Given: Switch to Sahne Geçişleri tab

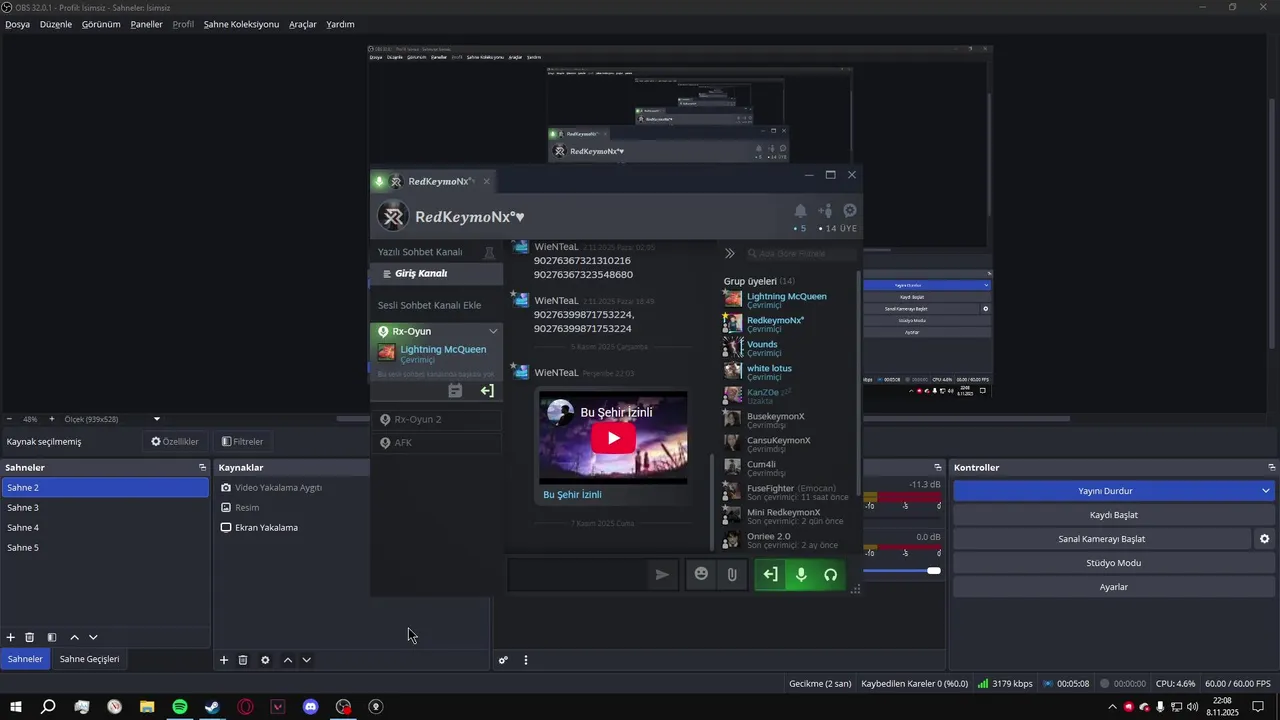Looking at the screenshot, I should [x=89, y=659].
